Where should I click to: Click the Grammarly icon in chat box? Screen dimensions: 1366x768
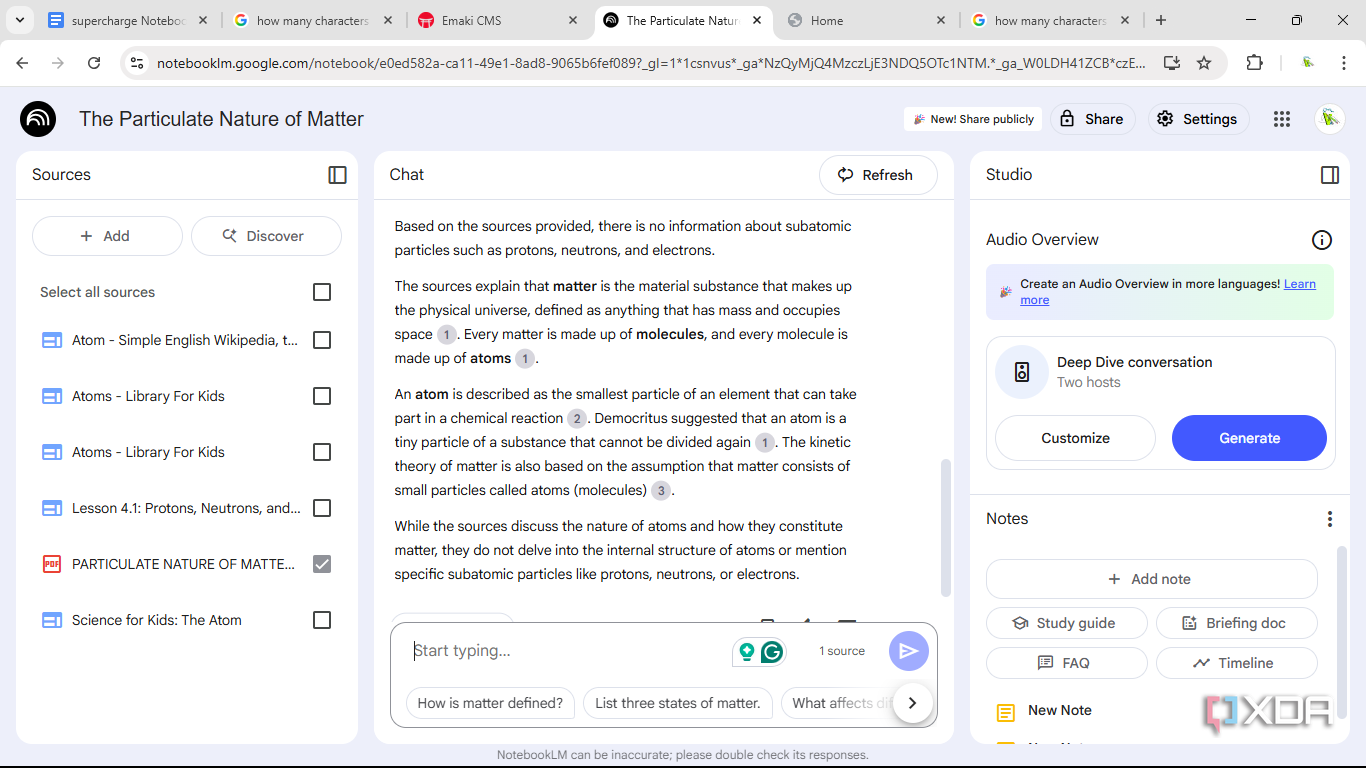(772, 652)
